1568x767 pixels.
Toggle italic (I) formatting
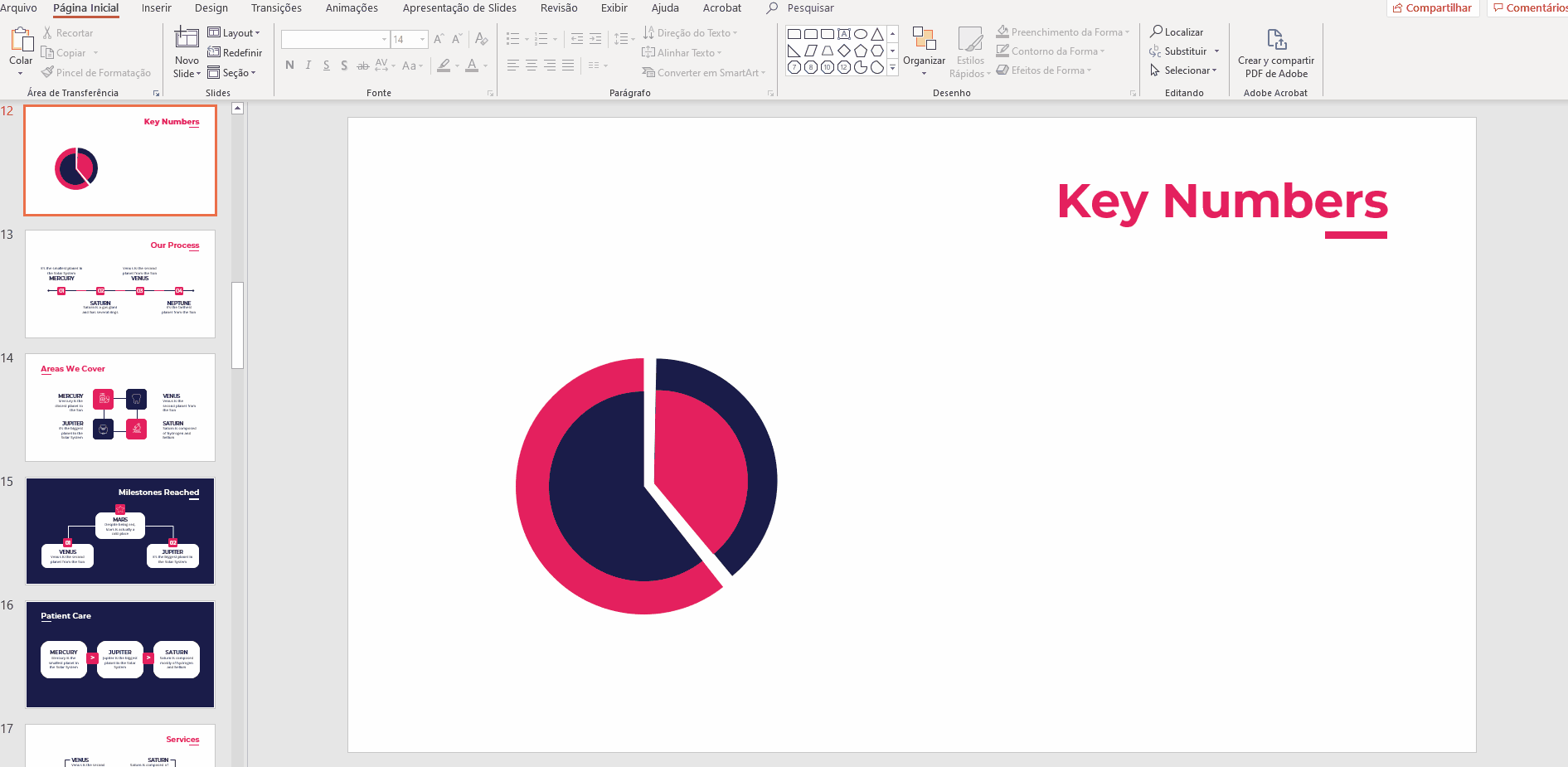(x=308, y=66)
